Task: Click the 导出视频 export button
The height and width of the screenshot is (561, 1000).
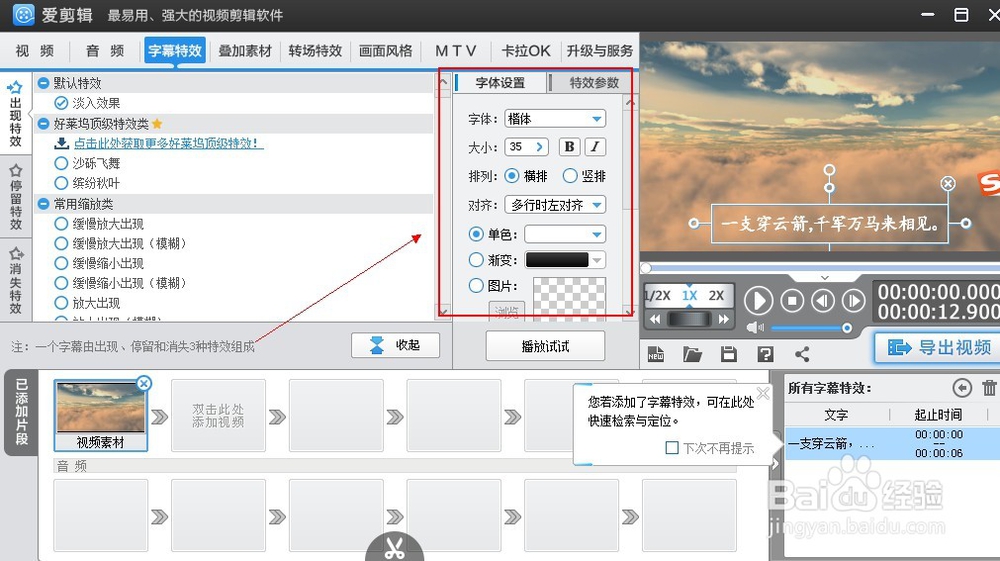Action: 937,347
